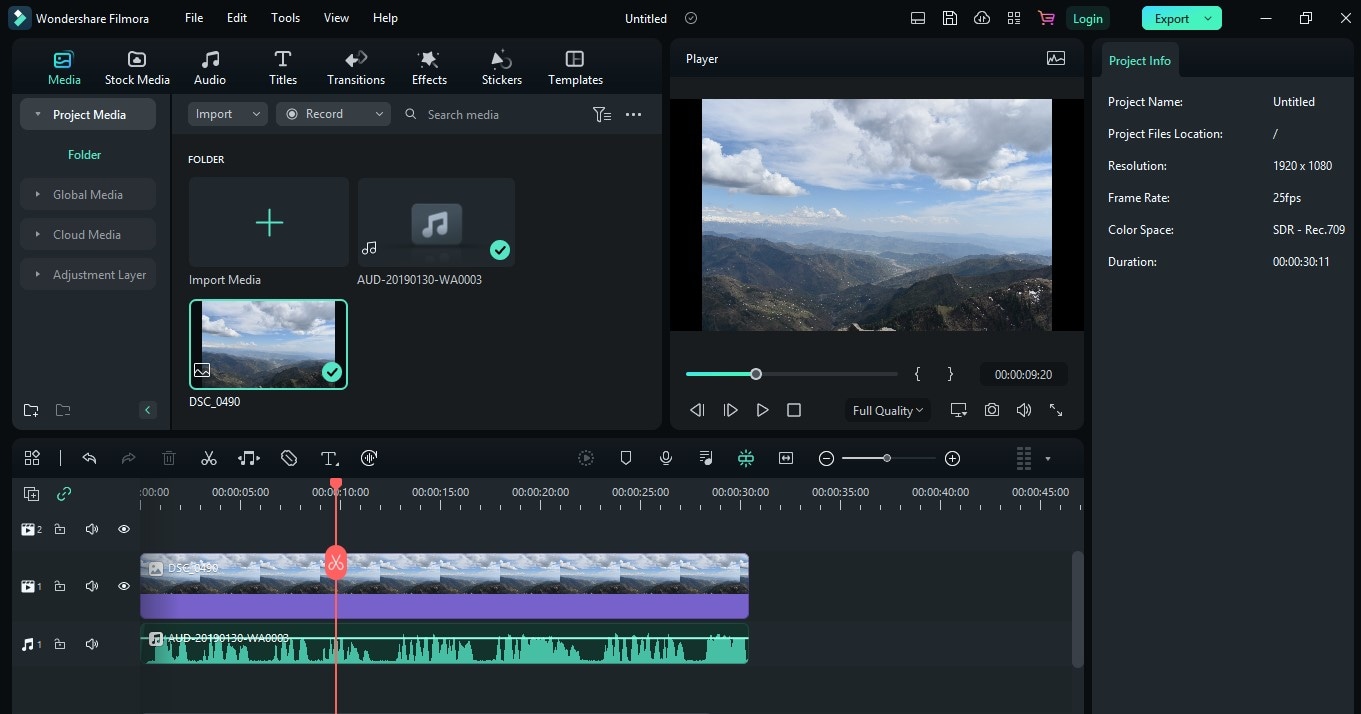Open the Stock Media tab
Screen dimensions: 1361x714
[137, 68]
